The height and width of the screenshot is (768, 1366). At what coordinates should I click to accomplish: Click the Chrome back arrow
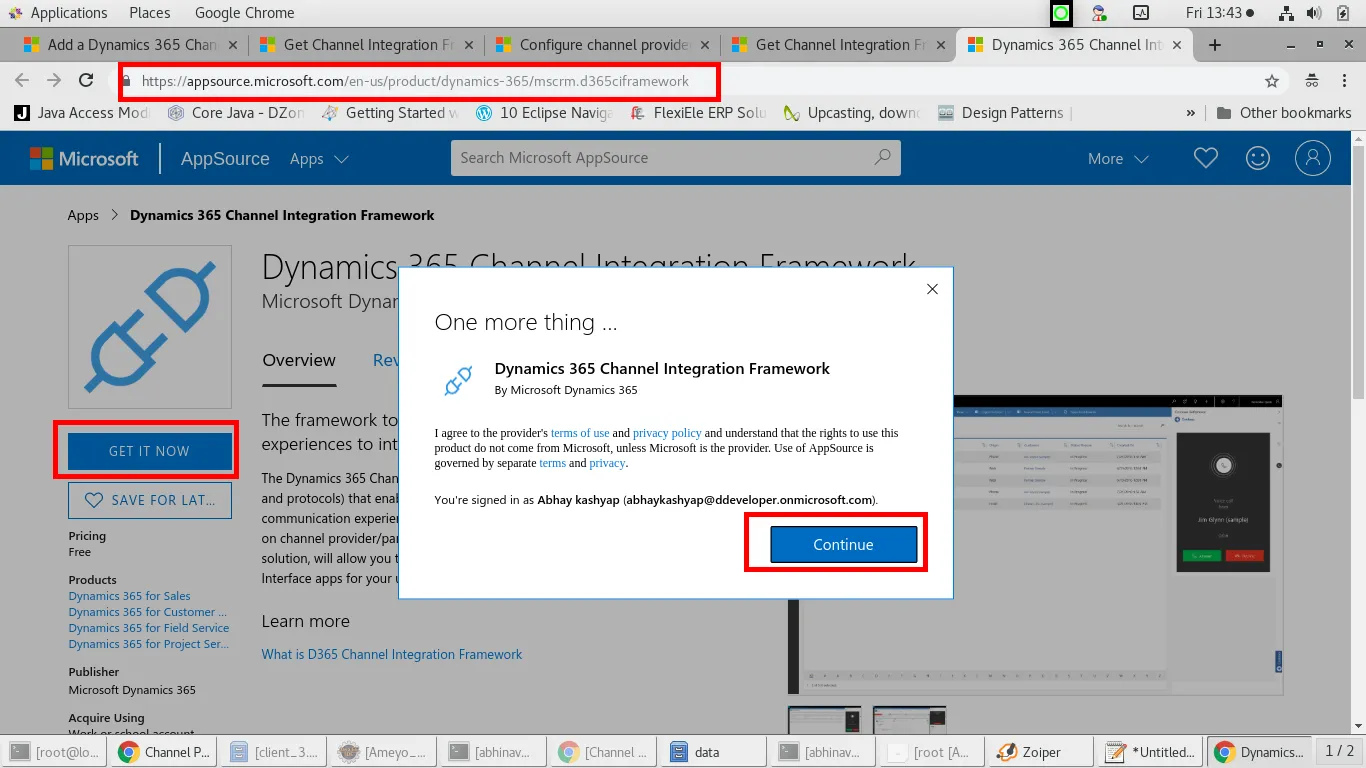coord(22,81)
